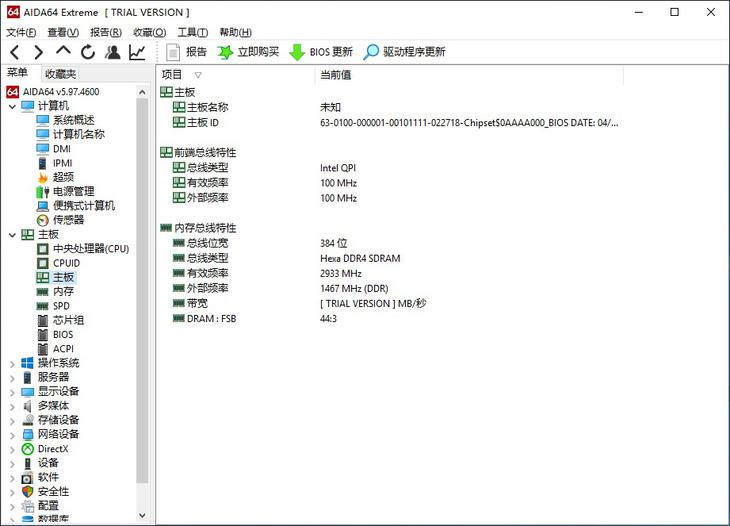Expand the 安全性 tree node
Viewport: 730px width, 526px height.
click(13, 492)
